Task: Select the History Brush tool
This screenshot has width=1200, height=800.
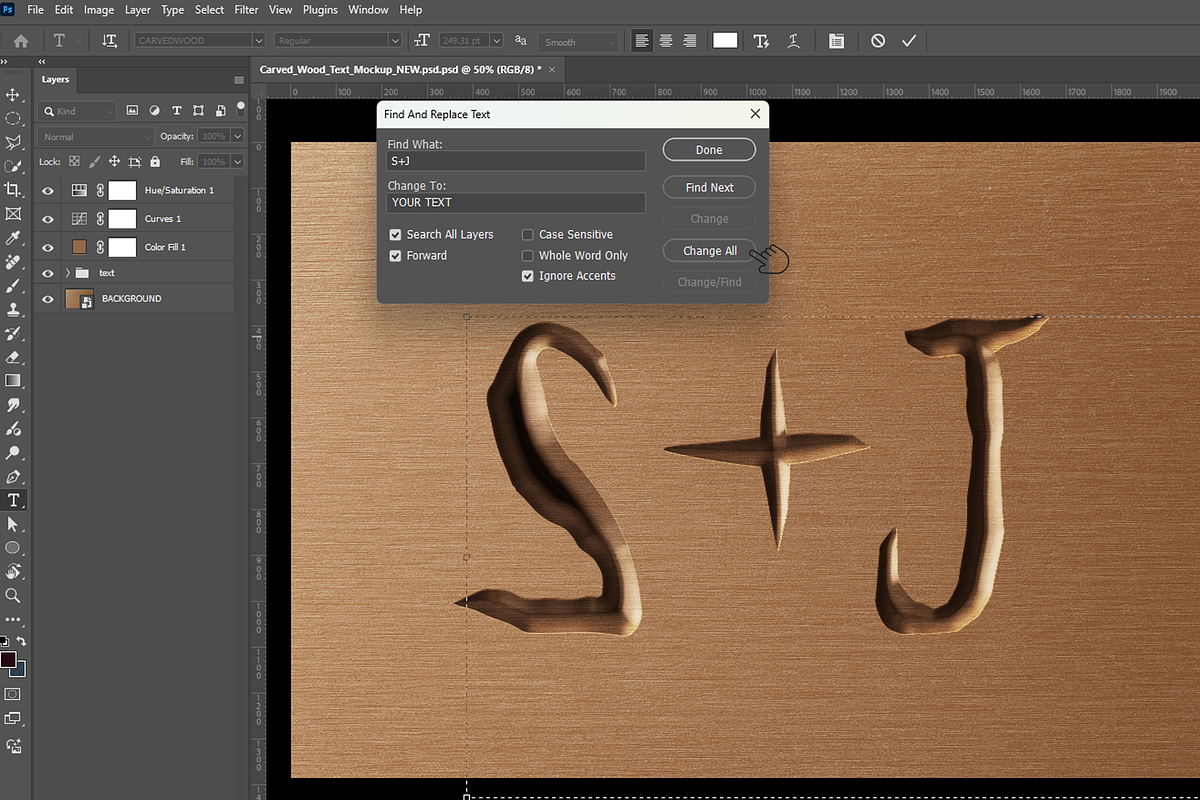Action: point(14,333)
